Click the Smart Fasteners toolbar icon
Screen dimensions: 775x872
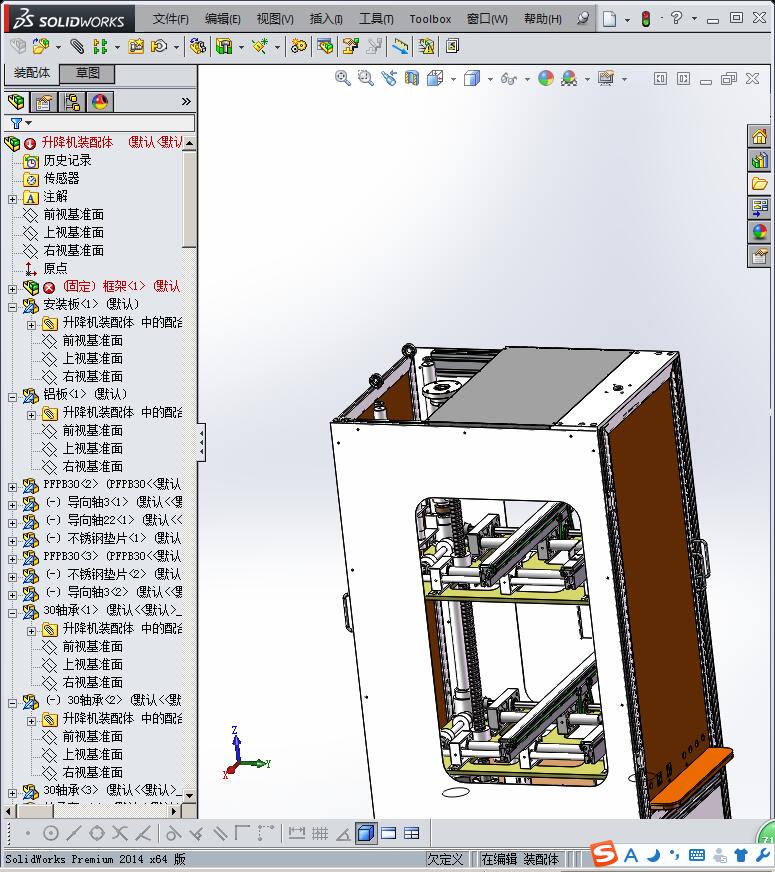coord(136,46)
